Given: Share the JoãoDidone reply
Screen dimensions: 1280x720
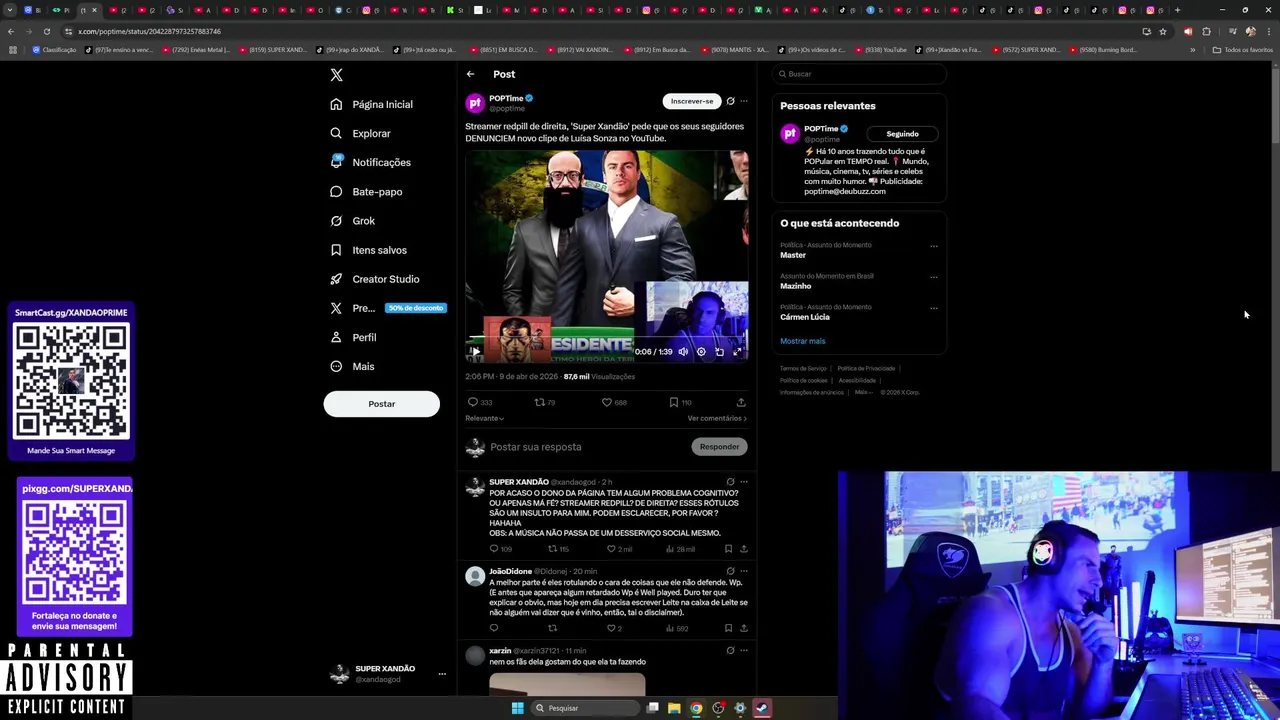Looking at the screenshot, I should [x=743, y=628].
